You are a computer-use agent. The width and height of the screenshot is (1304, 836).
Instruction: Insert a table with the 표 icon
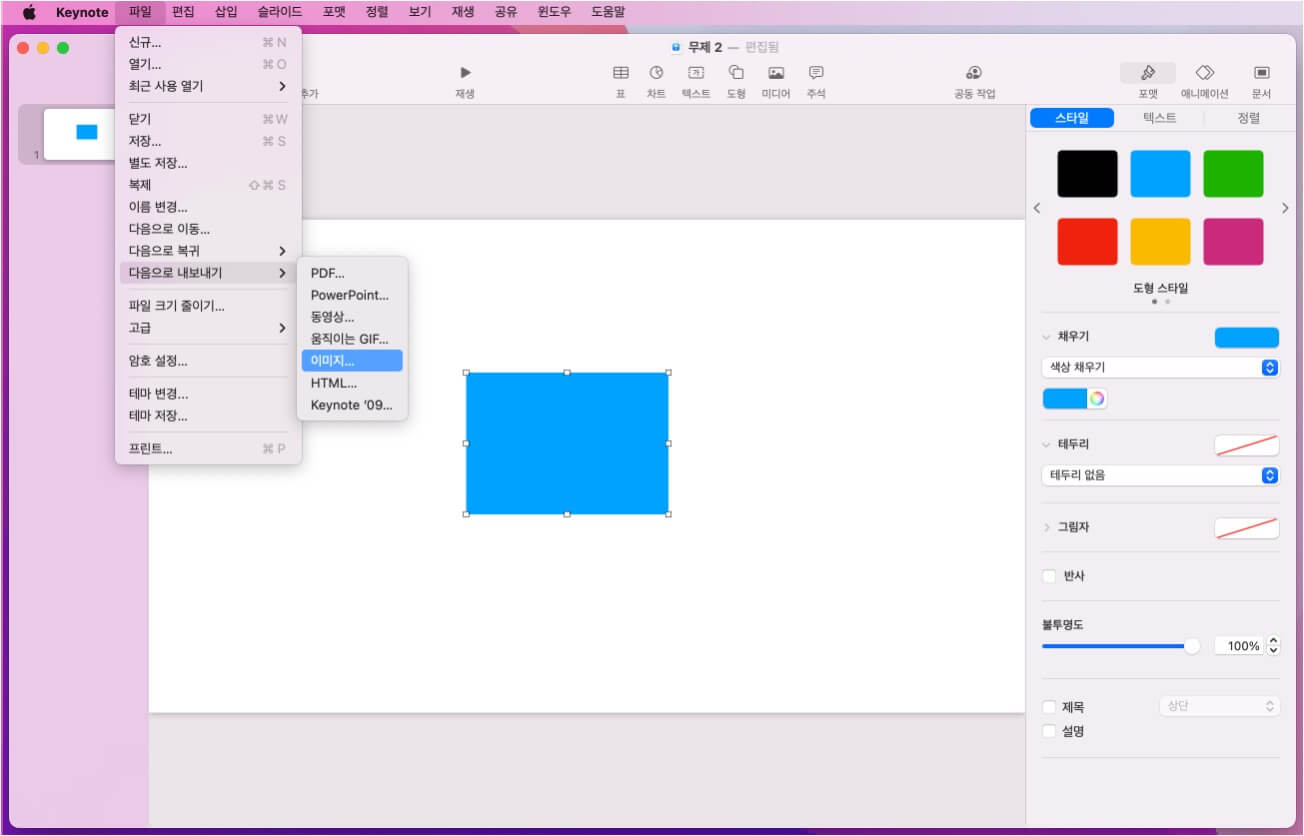621,73
